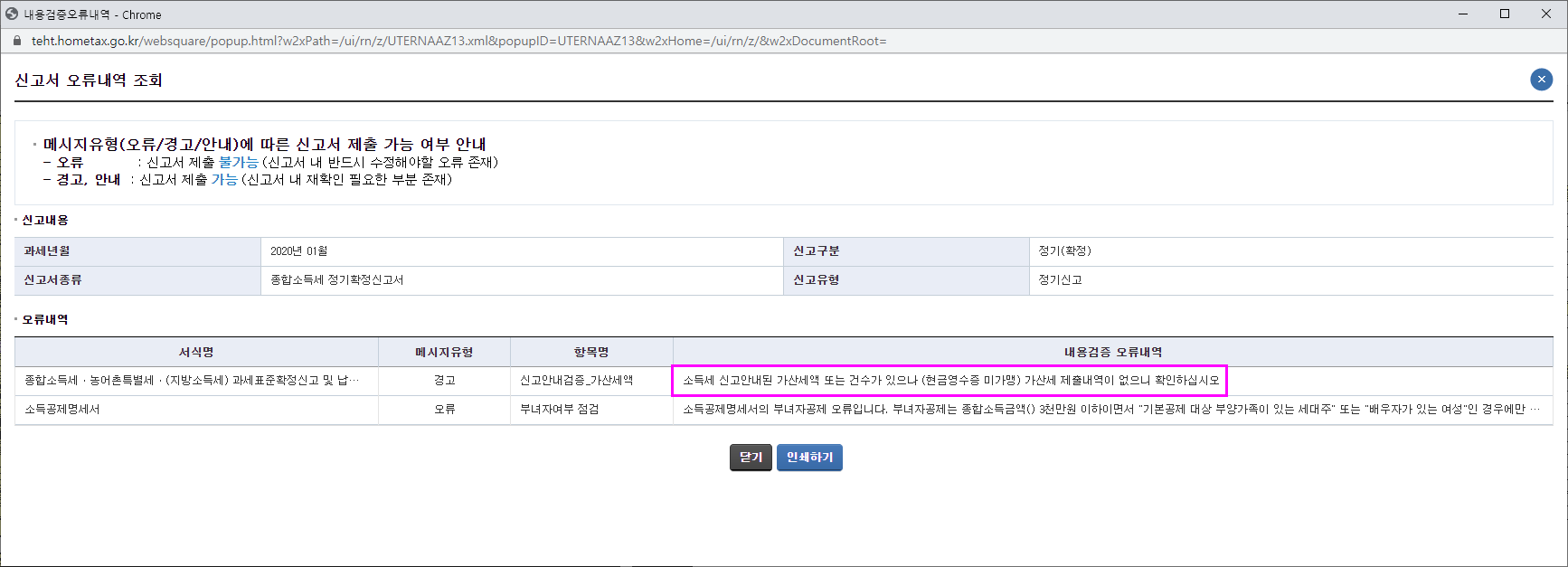Screen dimensions: 1568x567
Task: Select the URL text in the address bar
Action: tap(458, 41)
